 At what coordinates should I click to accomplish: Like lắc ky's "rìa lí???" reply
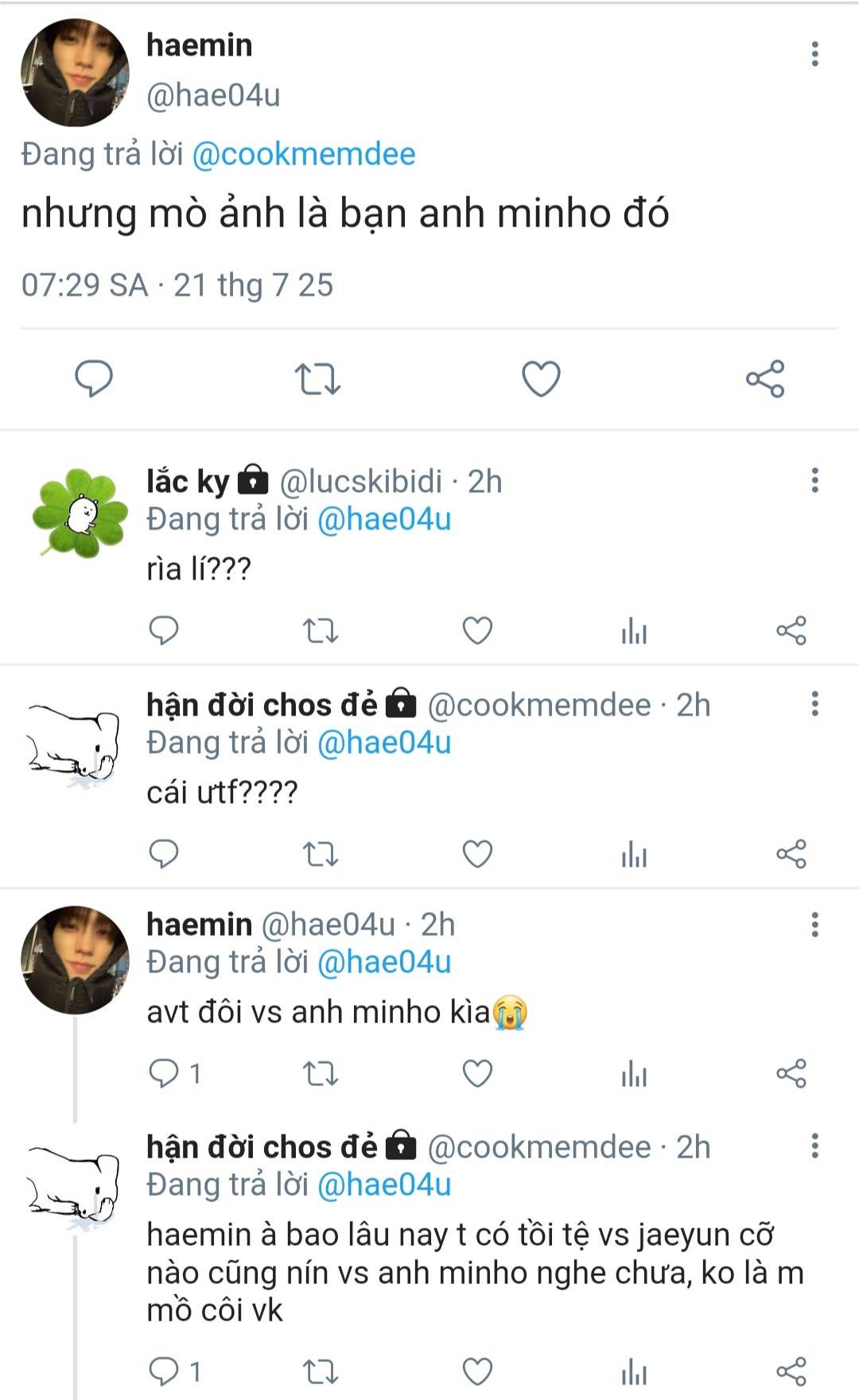[x=477, y=631]
